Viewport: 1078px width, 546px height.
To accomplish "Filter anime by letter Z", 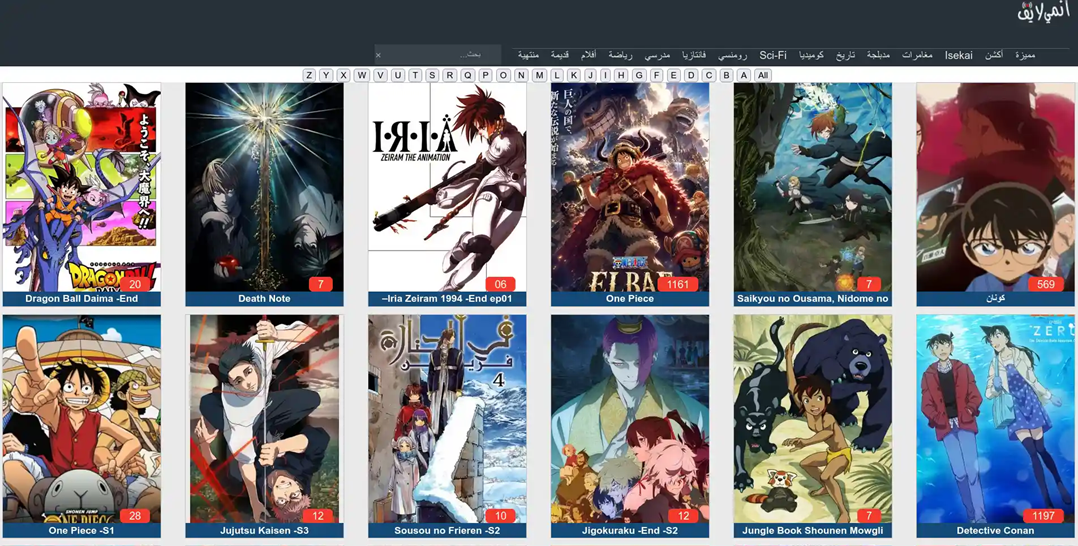I will pyautogui.click(x=309, y=75).
